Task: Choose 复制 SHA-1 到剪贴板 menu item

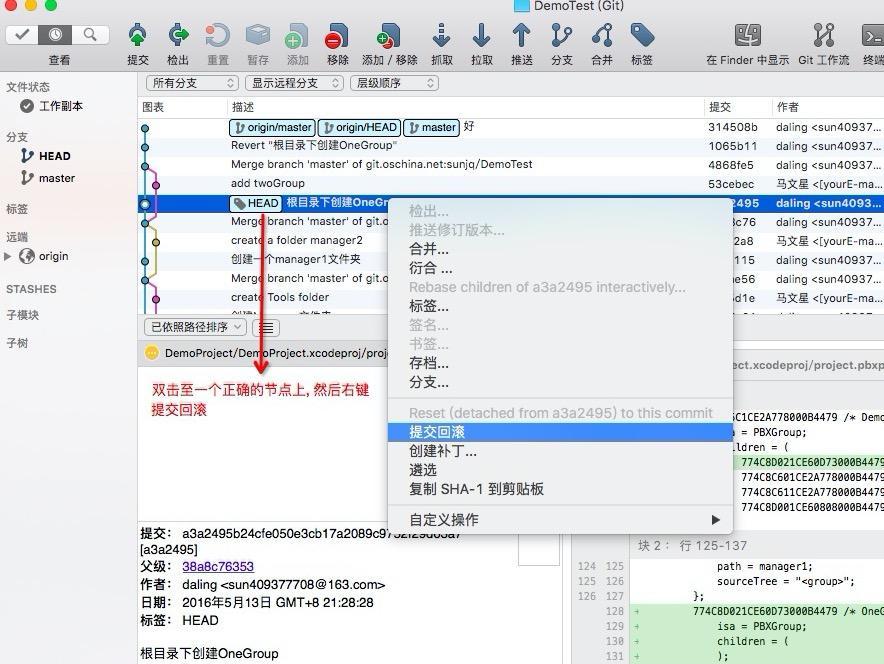Action: pos(560,489)
